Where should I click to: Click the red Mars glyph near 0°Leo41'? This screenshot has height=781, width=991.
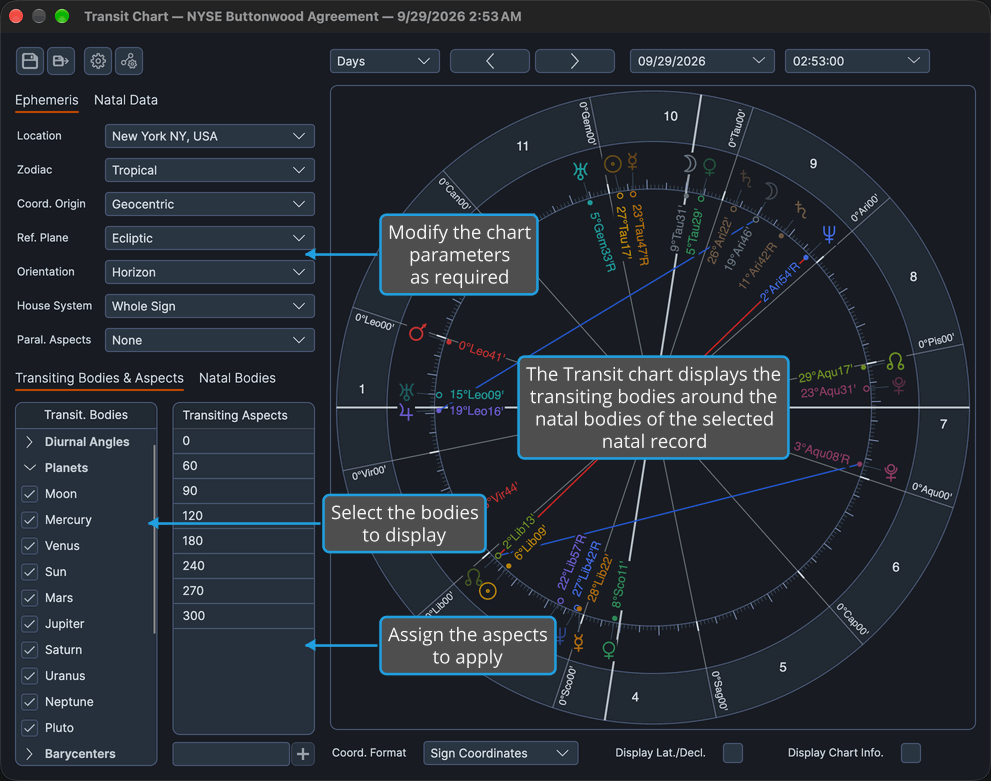(x=417, y=332)
